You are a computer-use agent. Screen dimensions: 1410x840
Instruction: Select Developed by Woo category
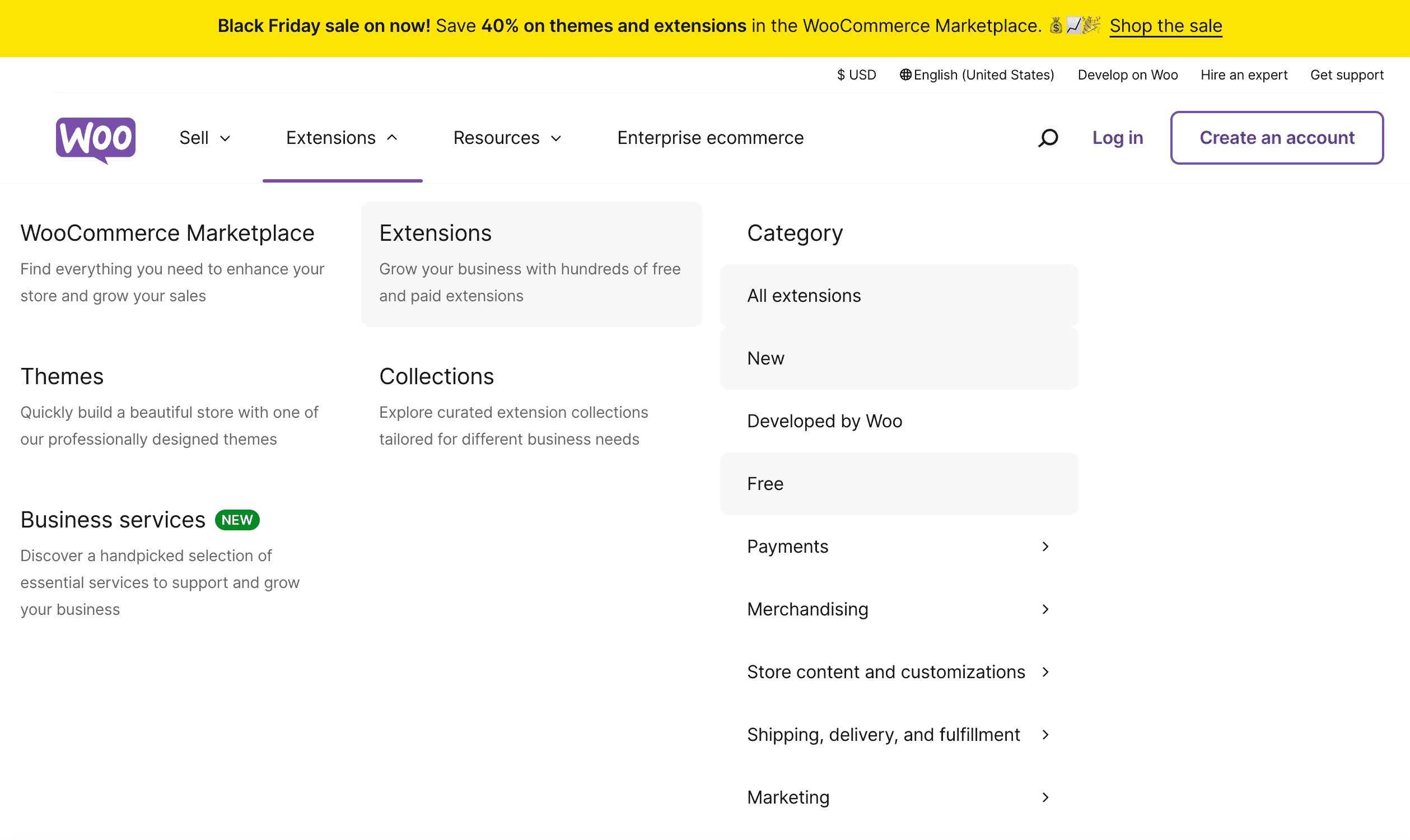click(x=899, y=421)
